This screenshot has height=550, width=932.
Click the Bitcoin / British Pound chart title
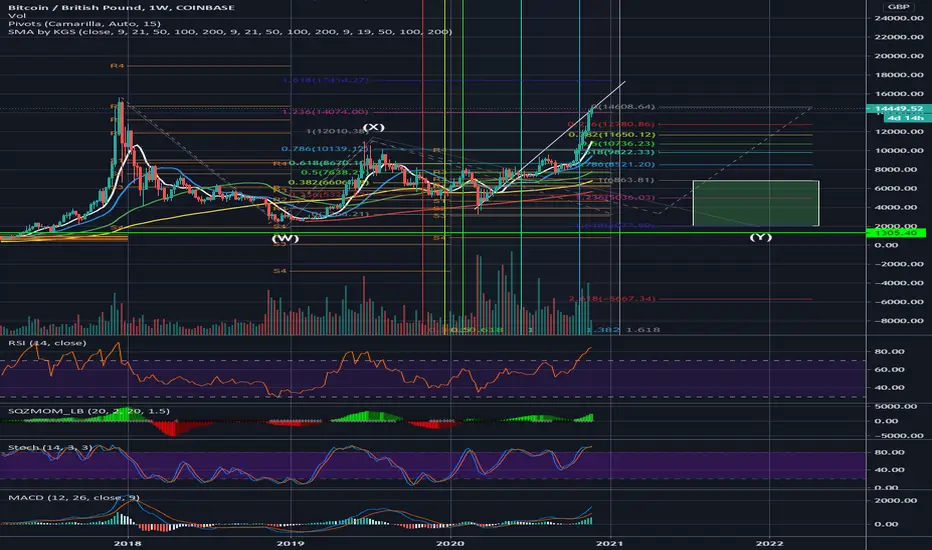121,8
